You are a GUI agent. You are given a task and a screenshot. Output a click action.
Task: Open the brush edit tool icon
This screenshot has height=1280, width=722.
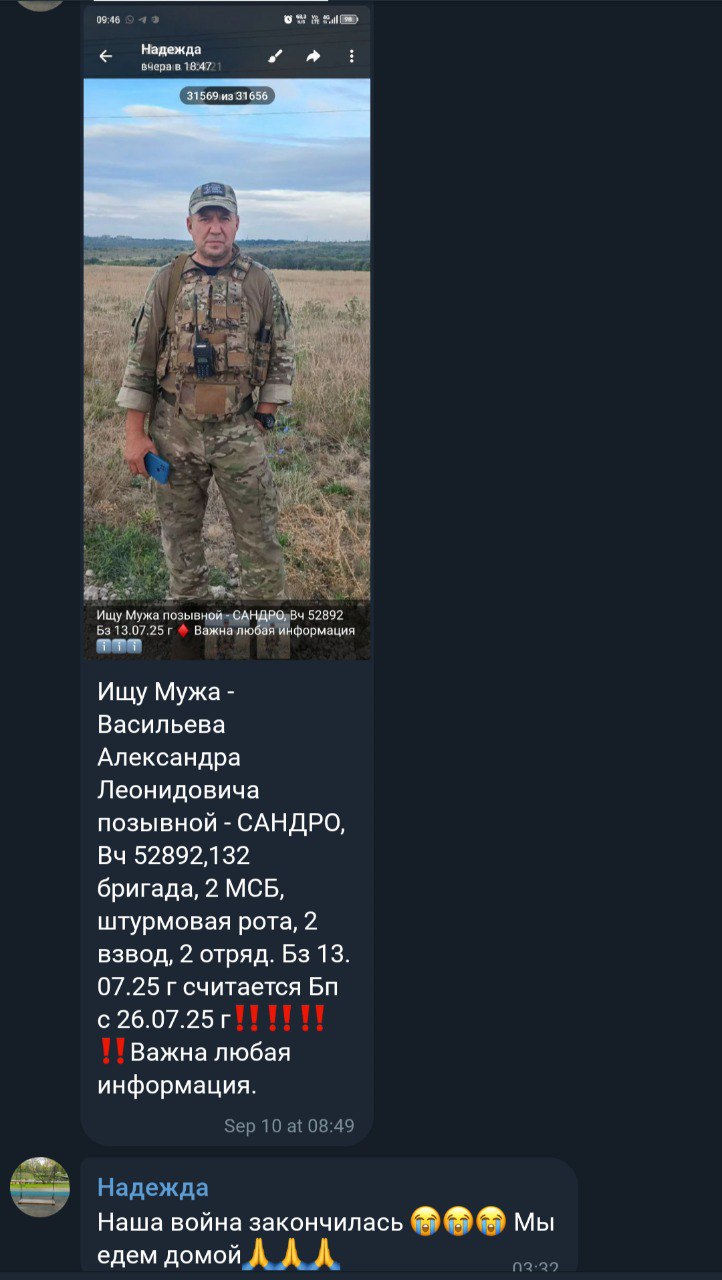[x=275, y=57]
